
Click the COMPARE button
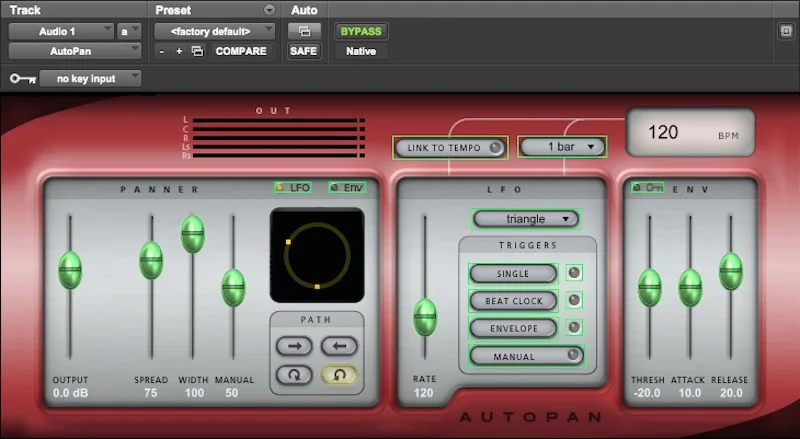(241, 51)
